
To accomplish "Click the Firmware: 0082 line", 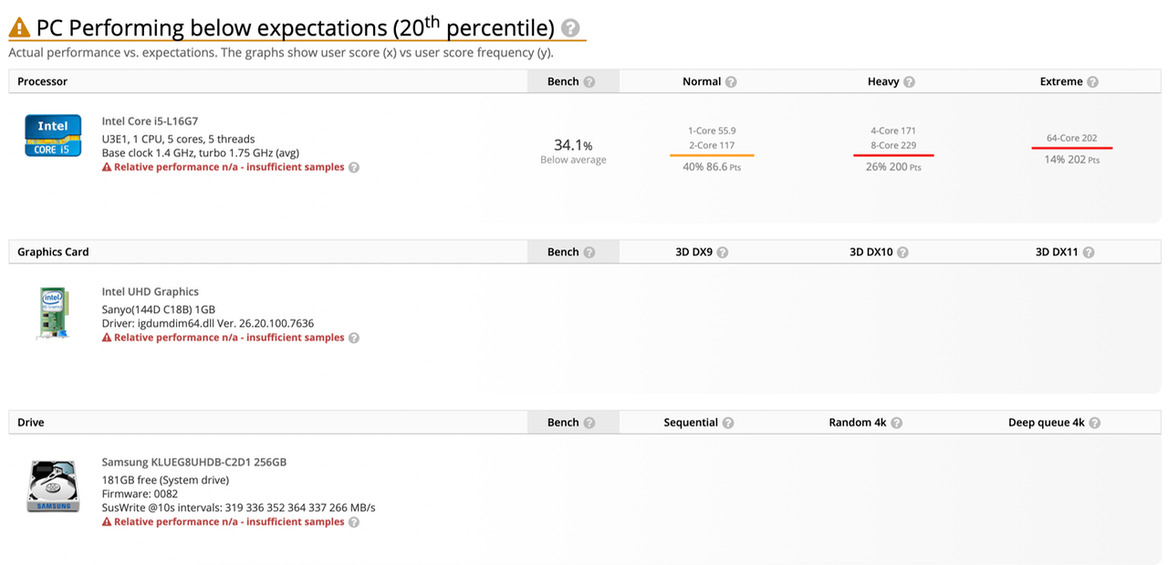I will (x=140, y=493).
